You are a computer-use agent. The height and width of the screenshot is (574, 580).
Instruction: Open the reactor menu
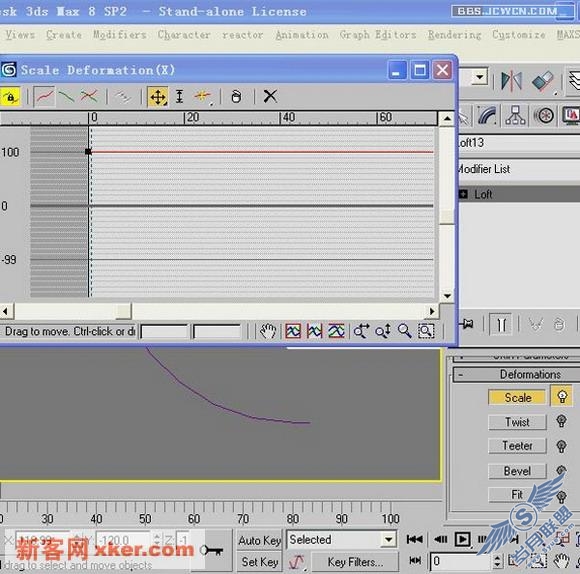point(243,35)
